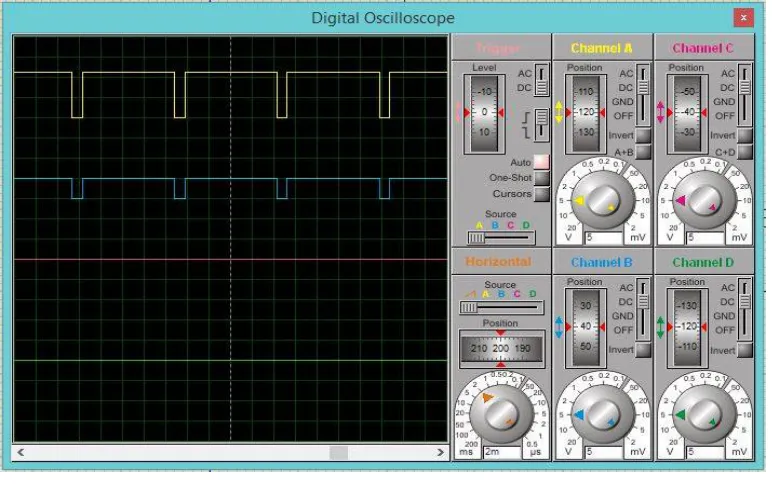Click the trigger AC/DC coupling switch

(542, 80)
